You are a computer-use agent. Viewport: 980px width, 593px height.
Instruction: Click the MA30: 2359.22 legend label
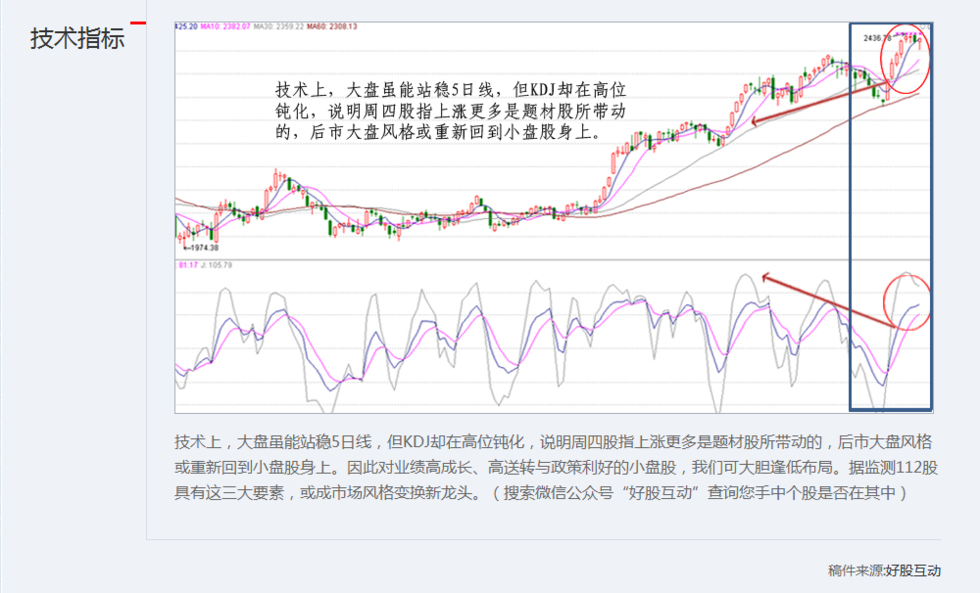[278, 25]
